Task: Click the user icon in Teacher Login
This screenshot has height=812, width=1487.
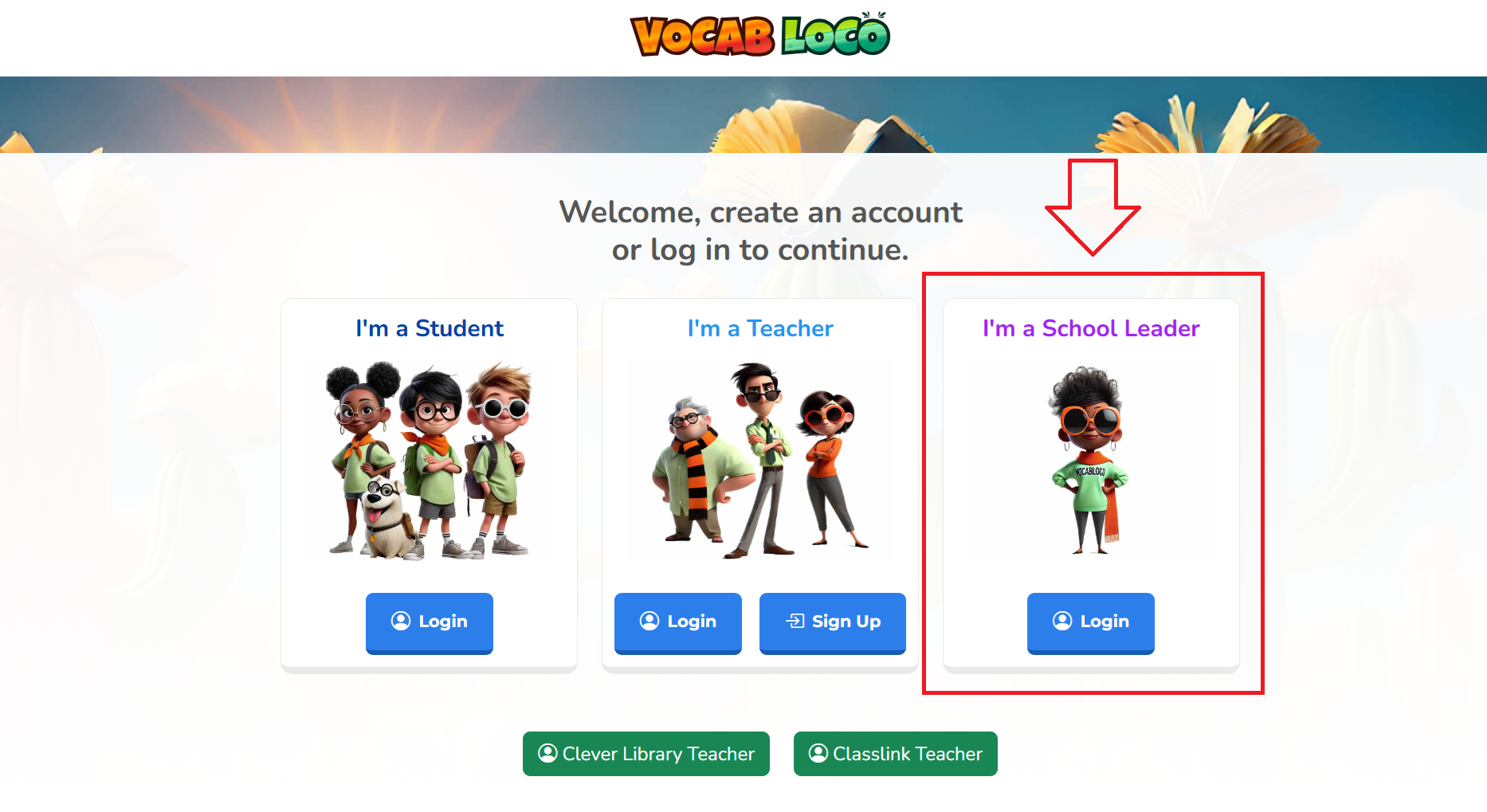Action: (x=649, y=621)
